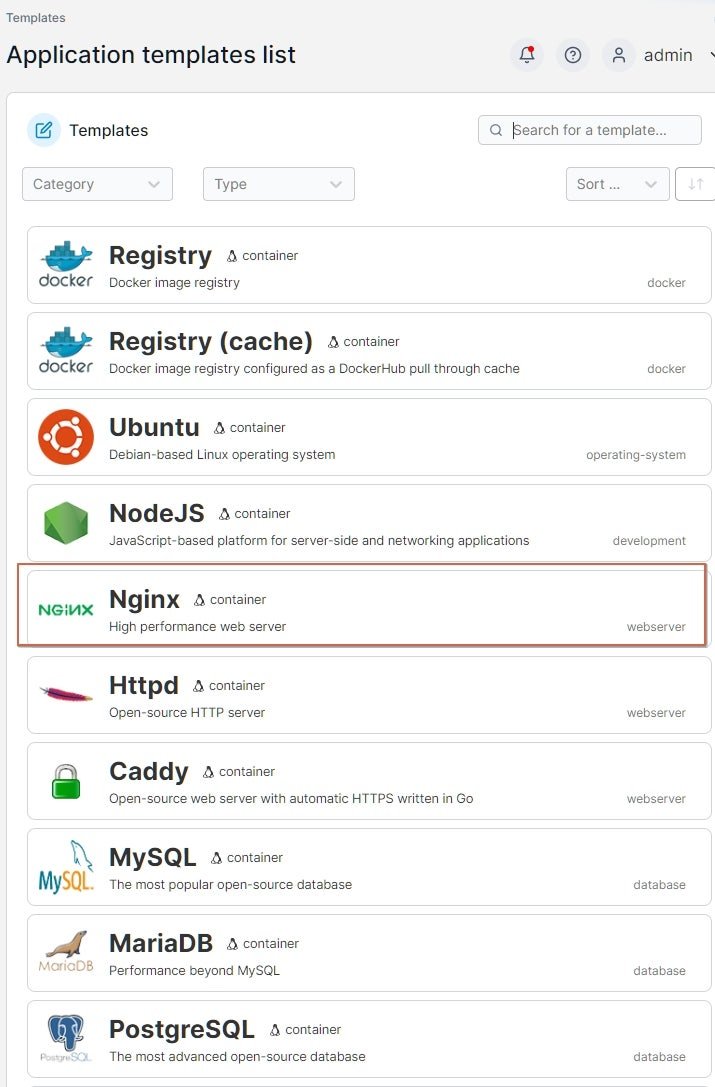Image resolution: width=715 pixels, height=1087 pixels.
Task: Select the Registry (cache) template
Action: point(369,351)
